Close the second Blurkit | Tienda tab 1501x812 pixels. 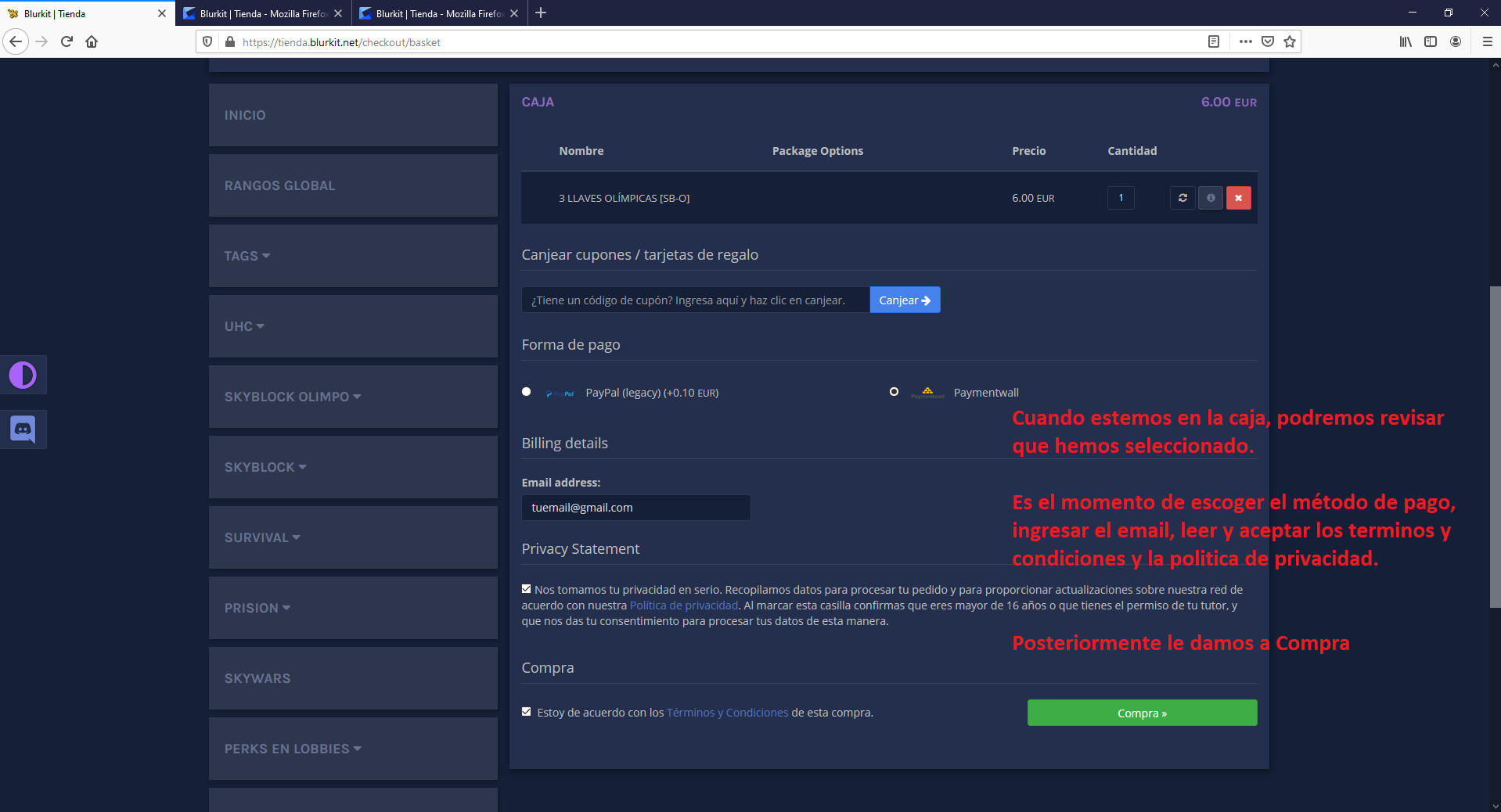point(338,13)
